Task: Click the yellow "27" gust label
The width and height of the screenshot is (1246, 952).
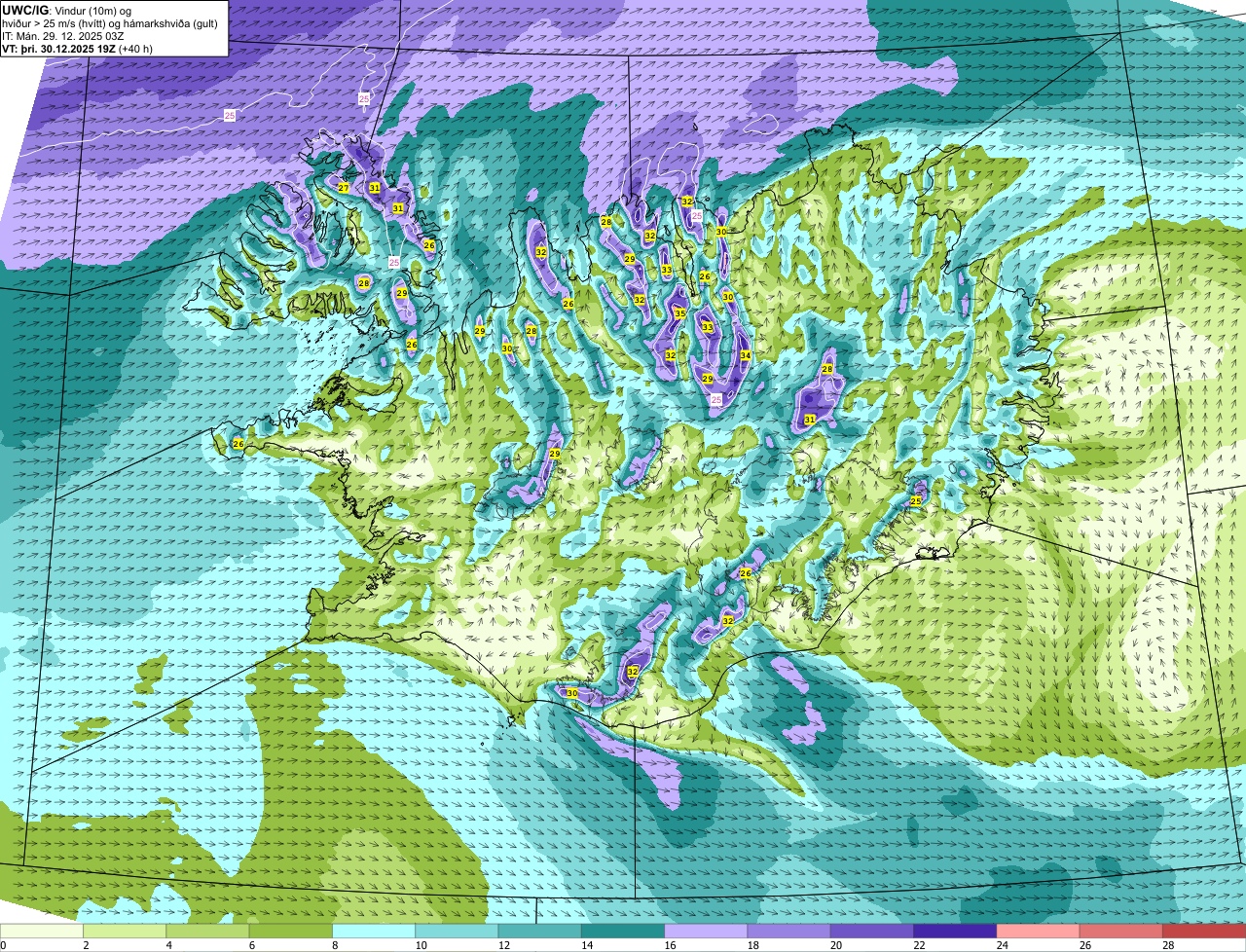Action: [x=344, y=188]
